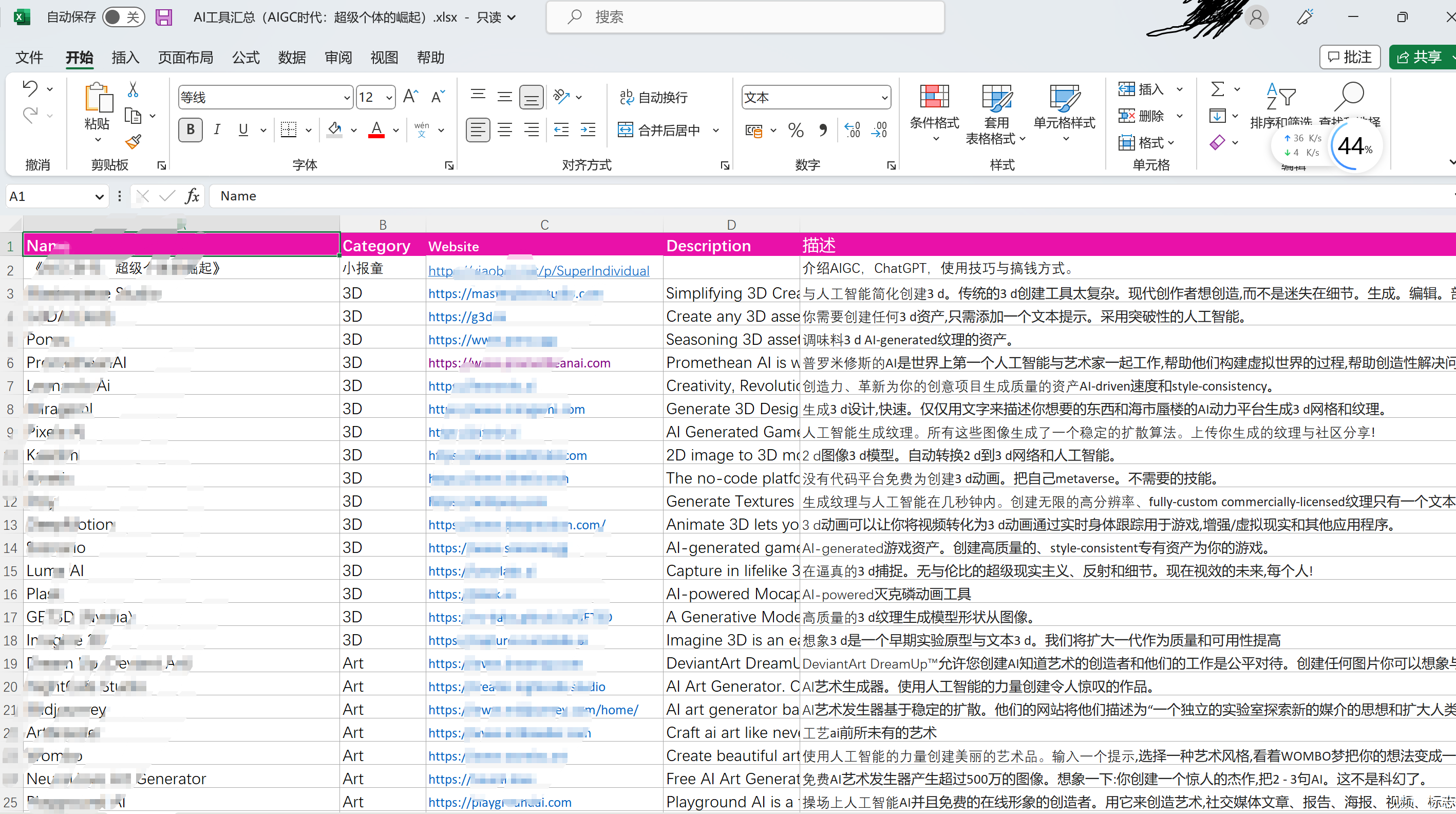1456x814 pixels.
Task: Click the Cut scissors icon
Action: [x=133, y=89]
